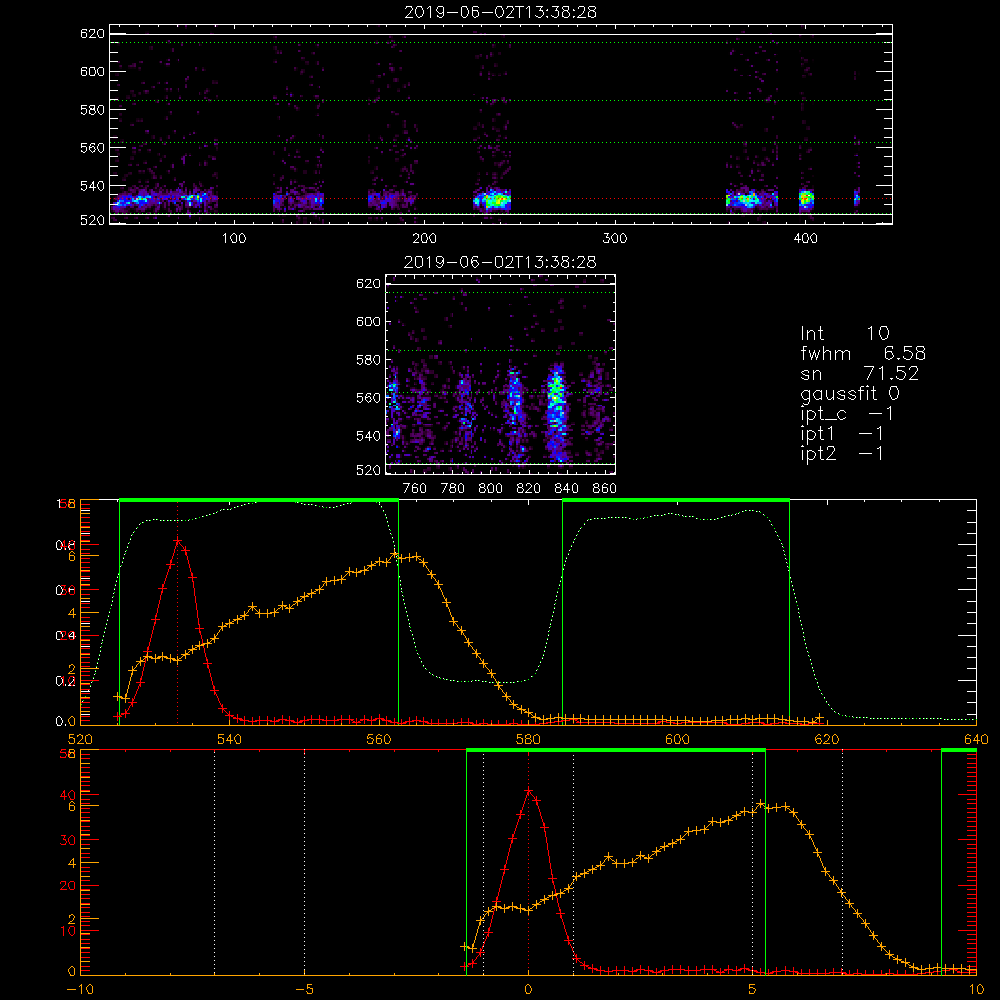The image size is (1000, 1000).
Task: Click x-axis label 580 on the profile plot
Action: (x=528, y=740)
